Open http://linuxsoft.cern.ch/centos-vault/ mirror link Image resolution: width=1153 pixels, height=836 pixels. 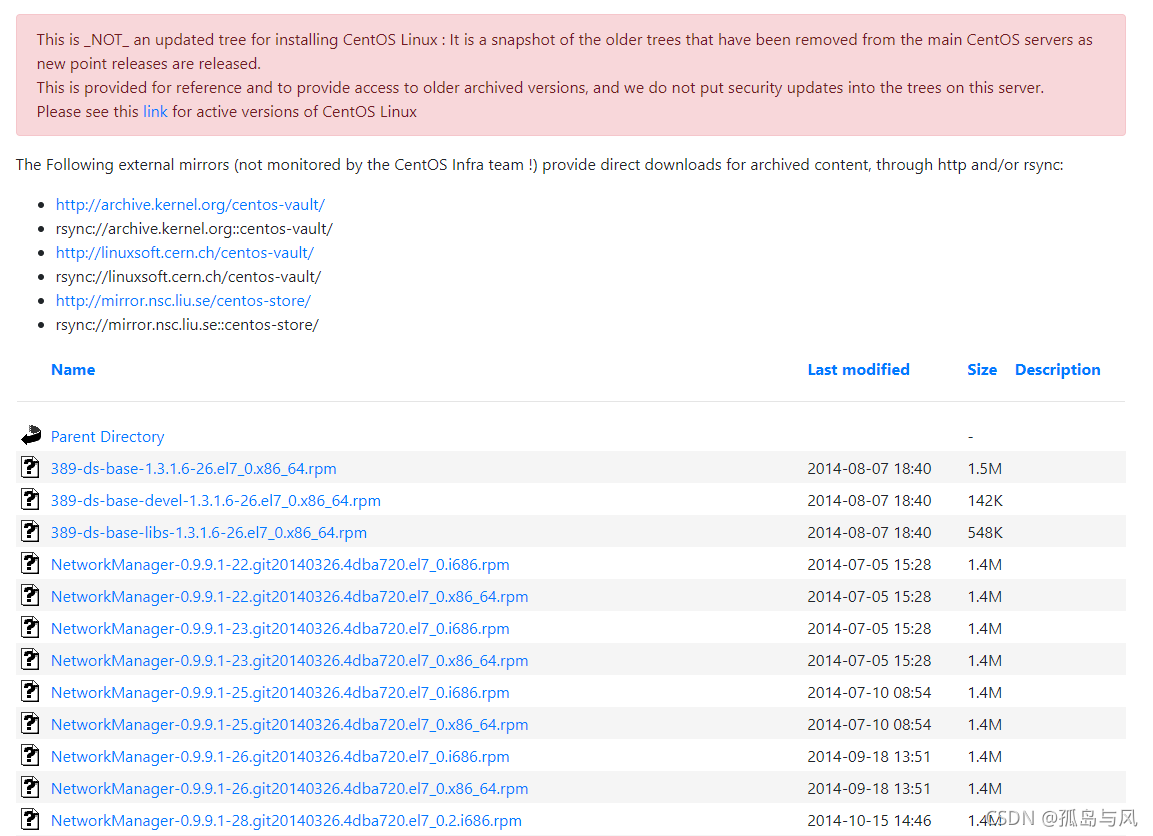coord(185,252)
